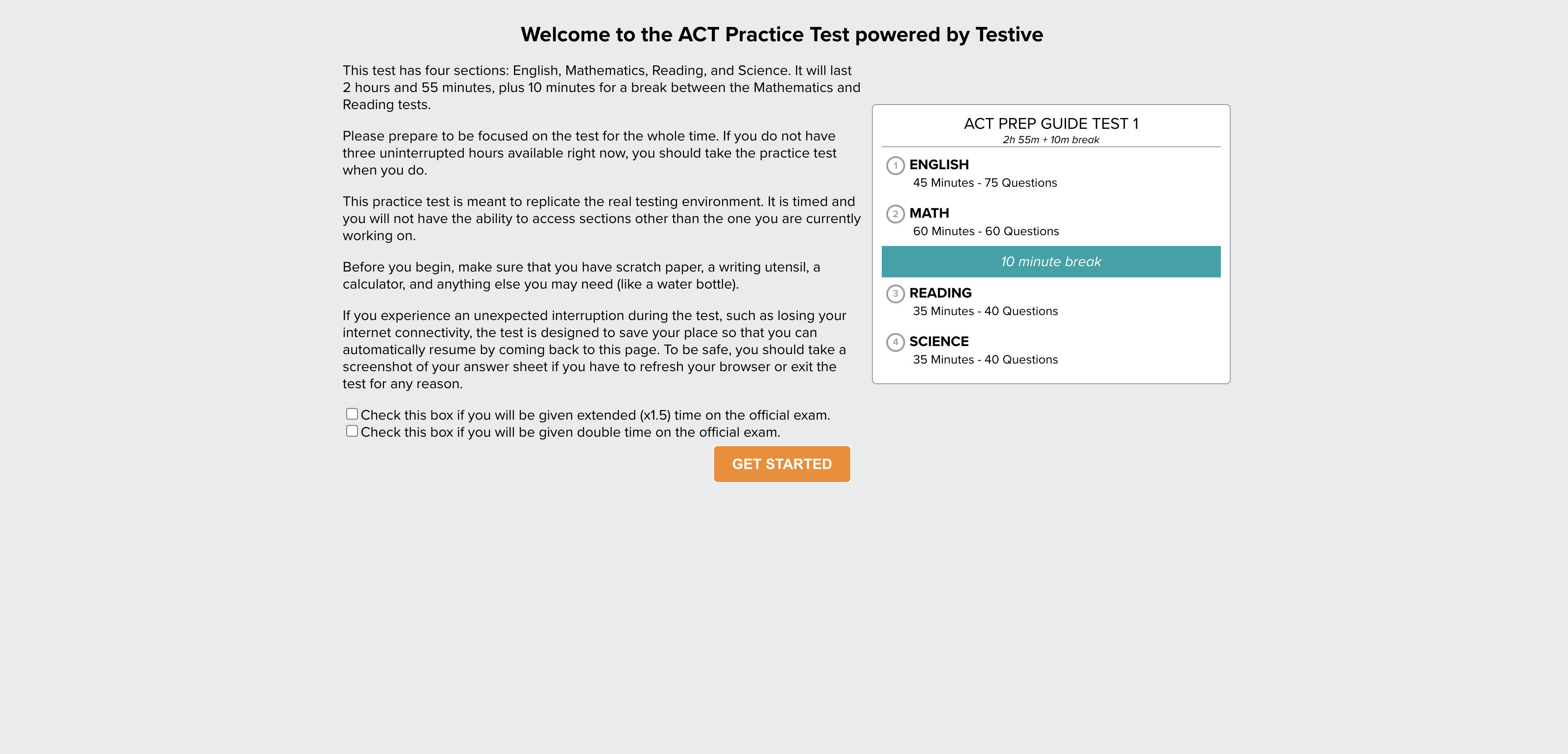Select the MATH section heading
1568x754 pixels.
(x=929, y=213)
